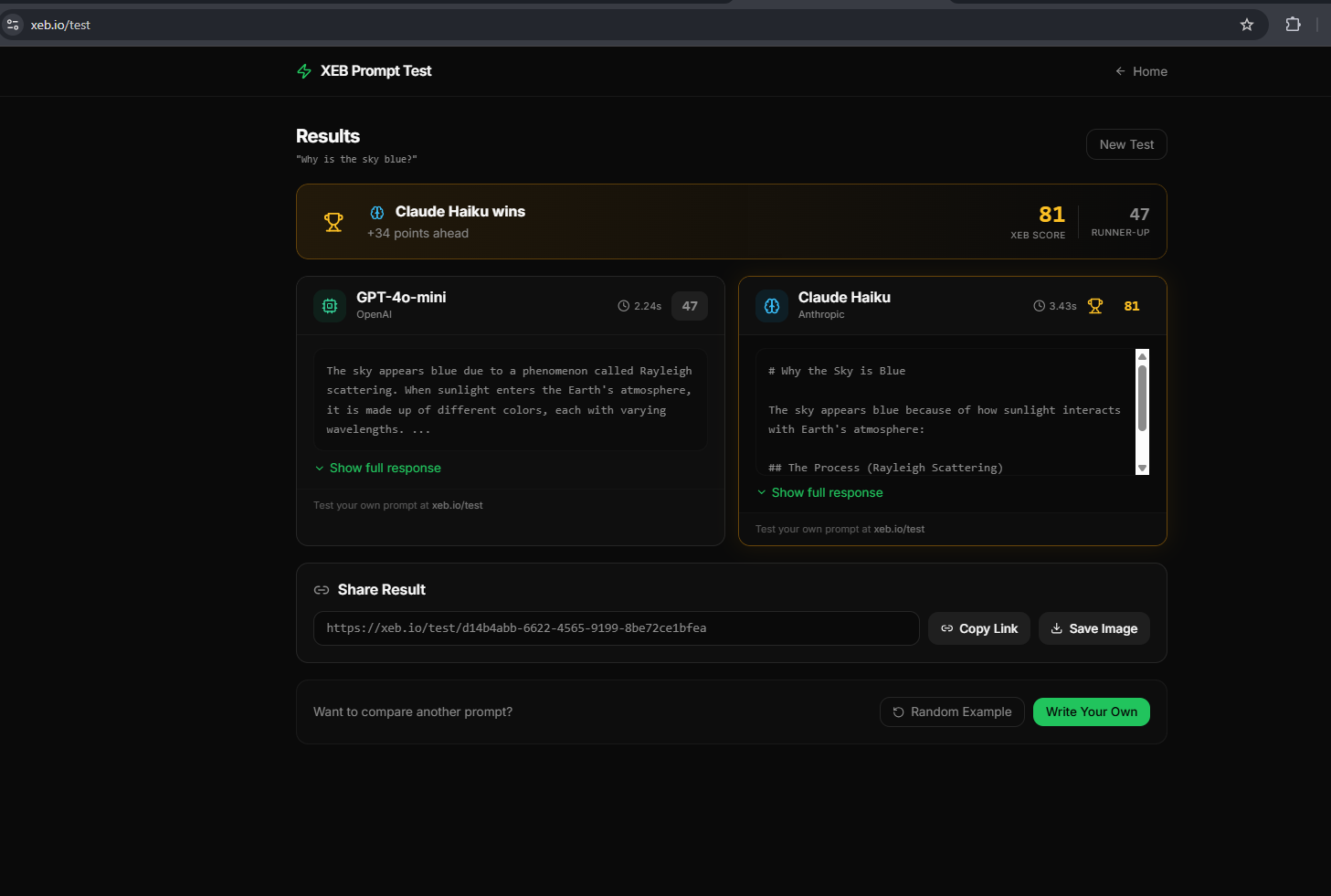Screen dimensions: 1331x896
Task: Click the trophy next to Claude Haiku's score
Action: tap(1094, 305)
